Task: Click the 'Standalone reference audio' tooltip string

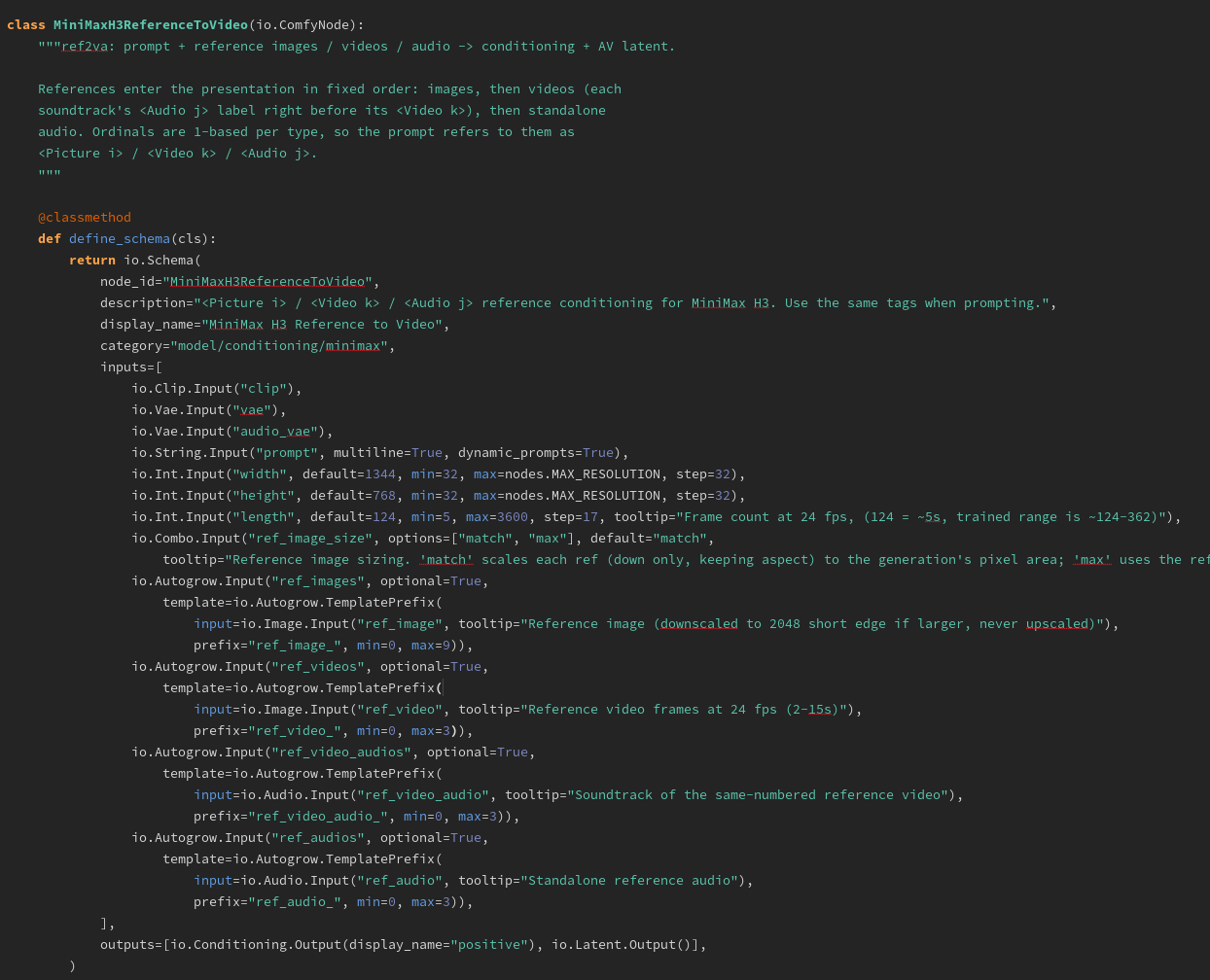Action: coord(629,880)
